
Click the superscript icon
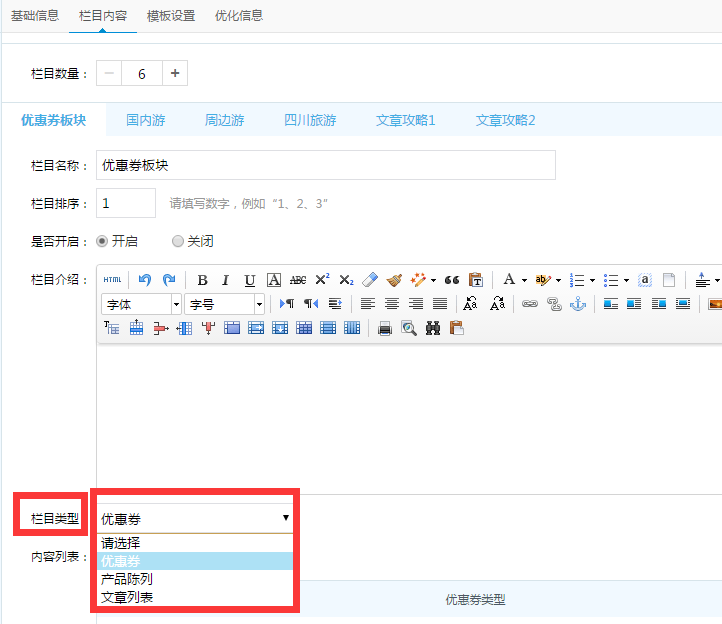(322, 280)
